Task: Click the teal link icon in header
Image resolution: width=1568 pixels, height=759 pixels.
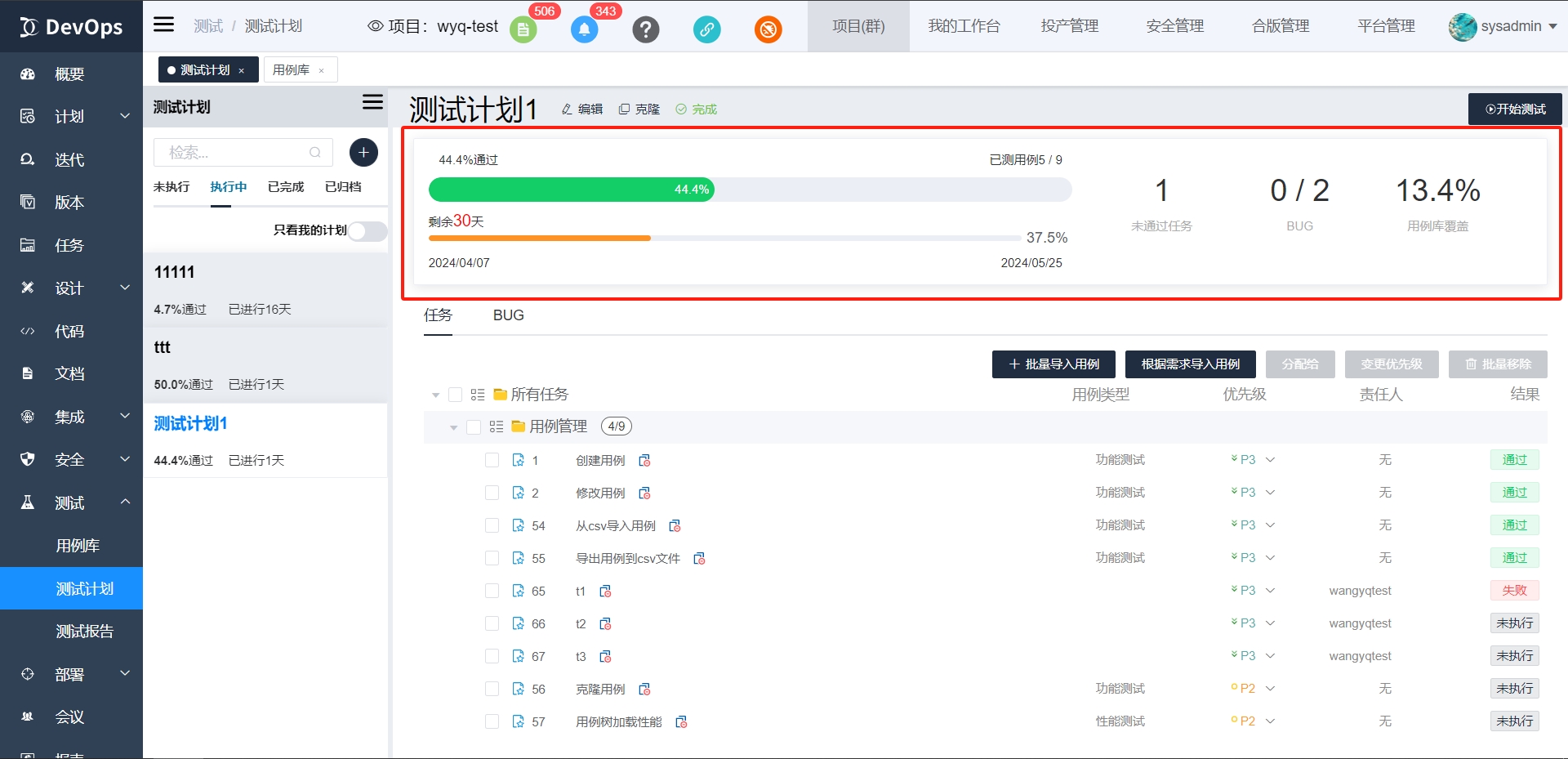Action: pos(706,30)
